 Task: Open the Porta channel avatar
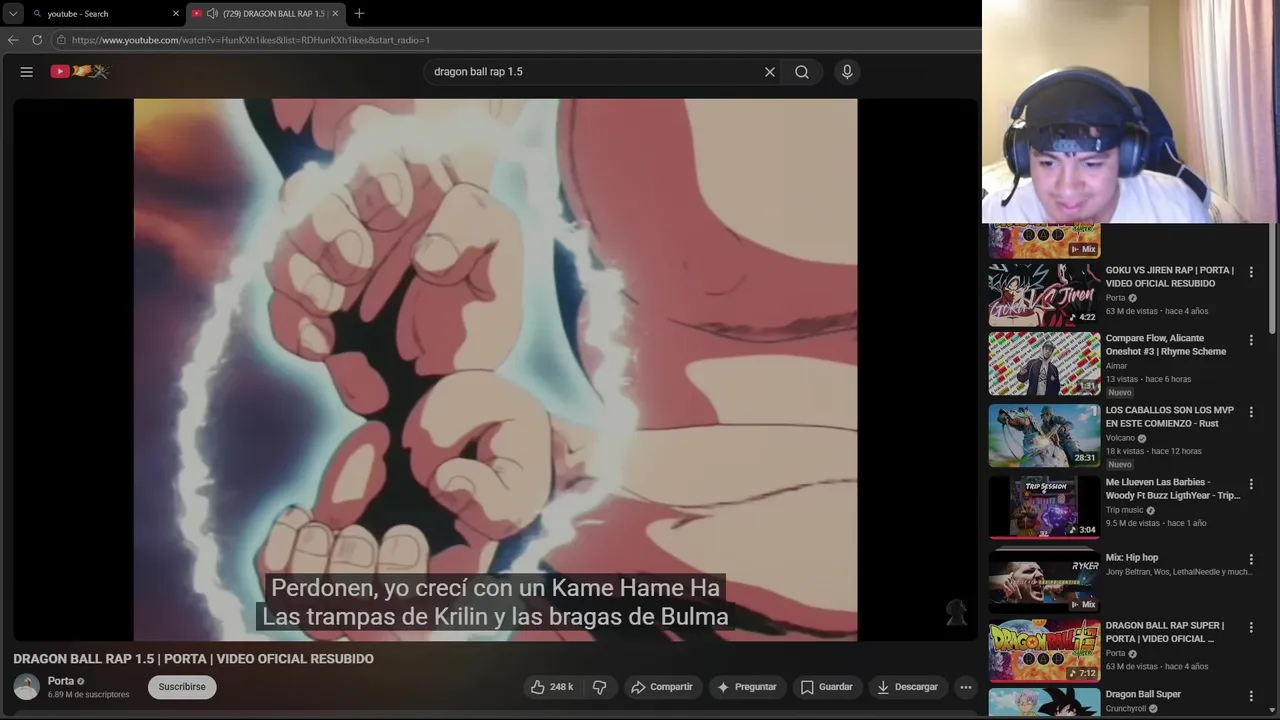point(27,687)
